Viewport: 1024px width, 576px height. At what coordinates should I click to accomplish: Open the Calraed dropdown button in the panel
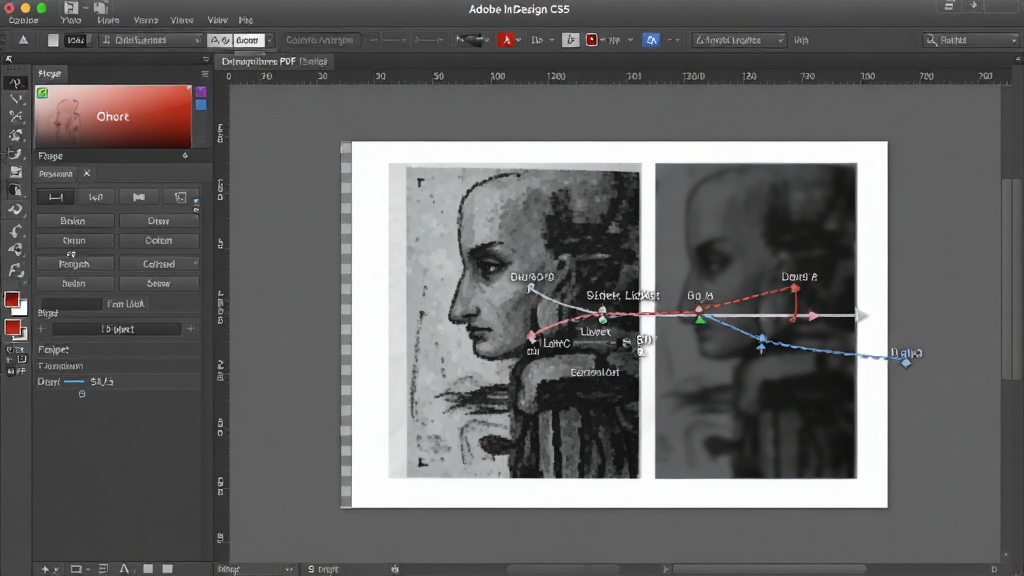coord(159,264)
